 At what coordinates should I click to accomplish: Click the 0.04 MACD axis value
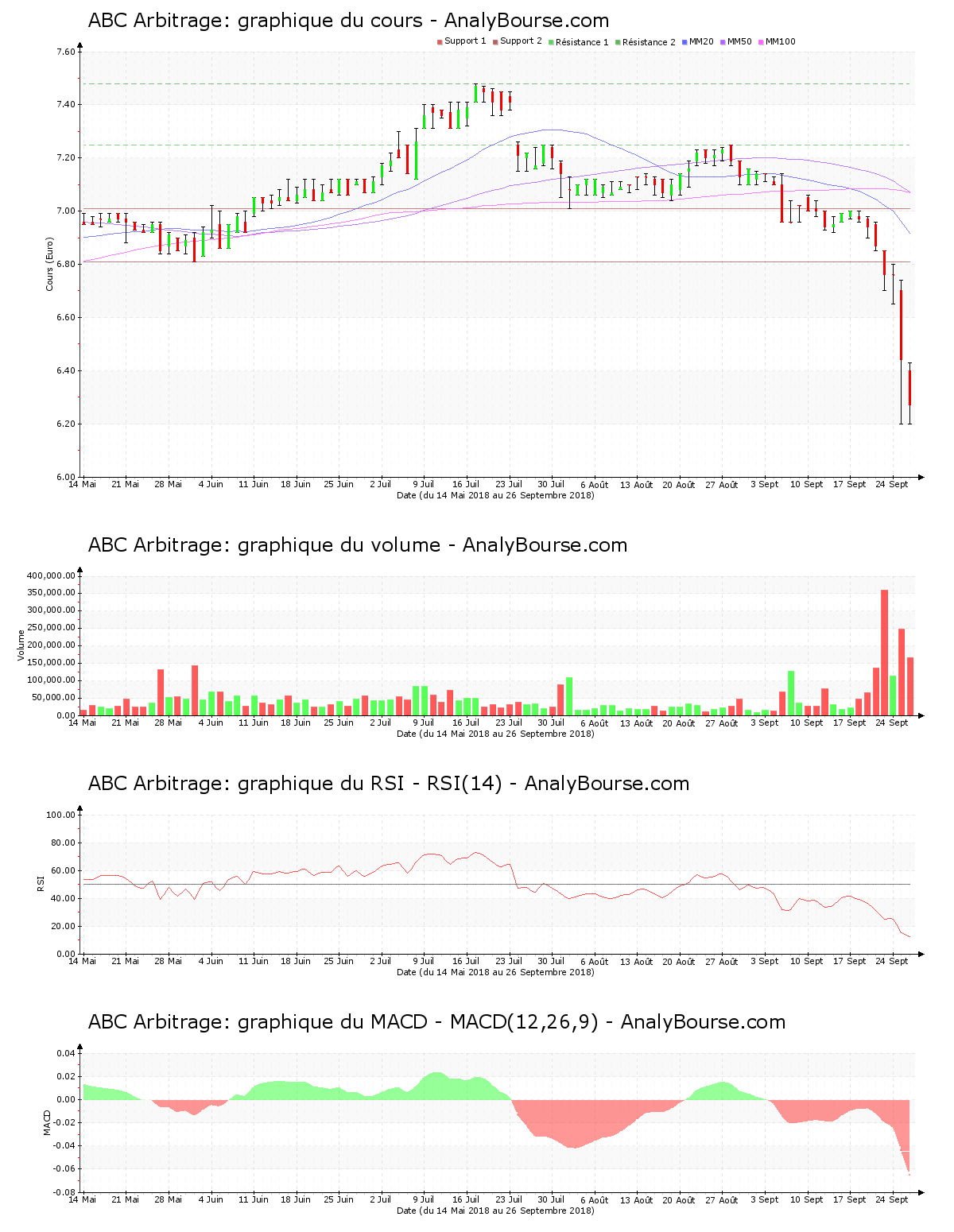click(65, 1053)
